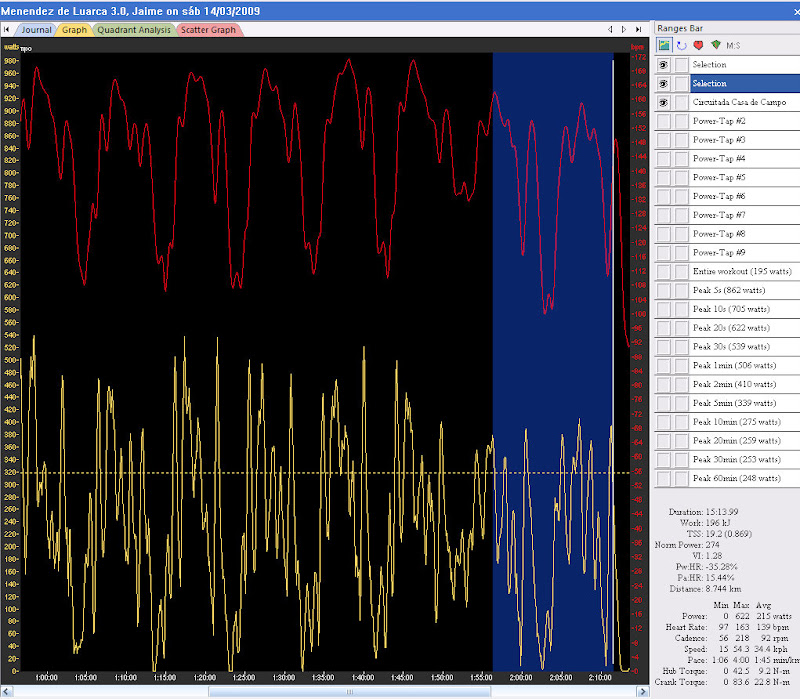Image resolution: width=800 pixels, height=699 pixels.
Task: Jump to first tab with left tab-strip arrow
Action: (6, 30)
